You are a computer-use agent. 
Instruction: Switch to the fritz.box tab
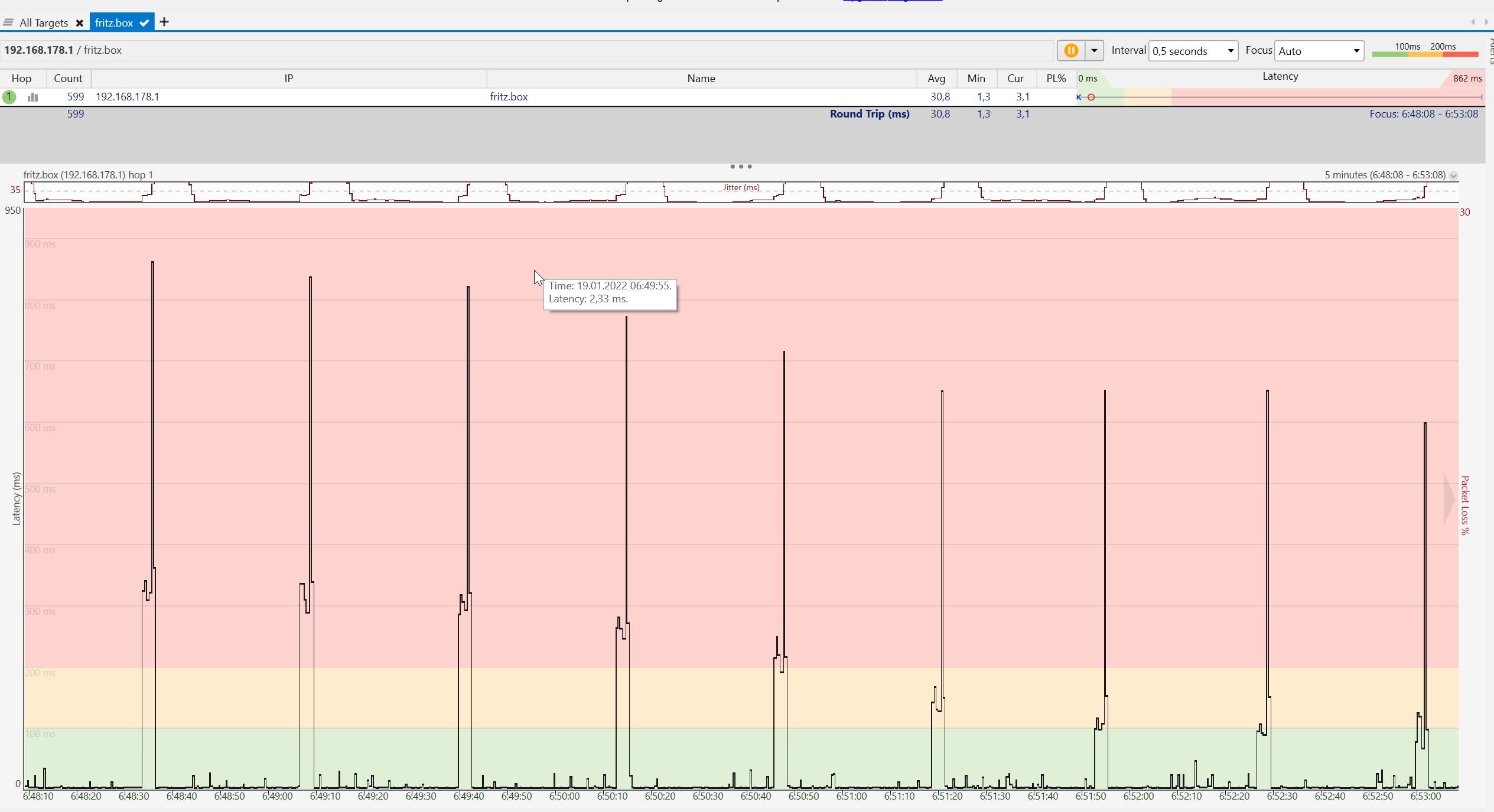[114, 22]
